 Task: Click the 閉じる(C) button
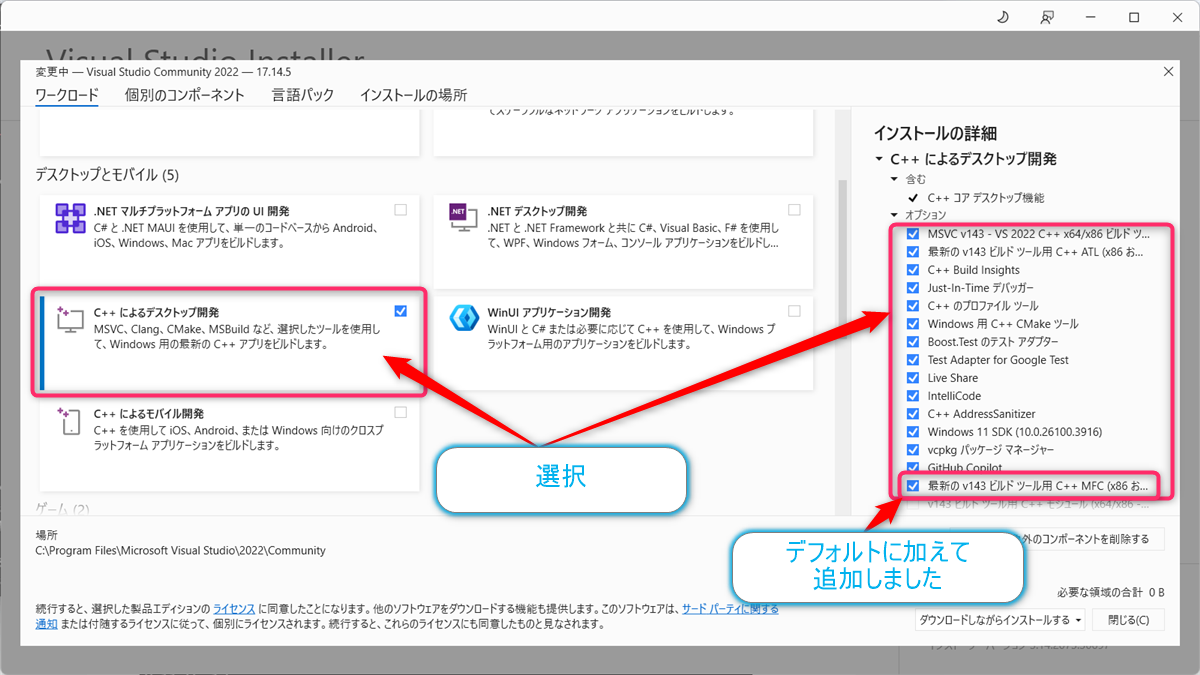tap(1128, 619)
